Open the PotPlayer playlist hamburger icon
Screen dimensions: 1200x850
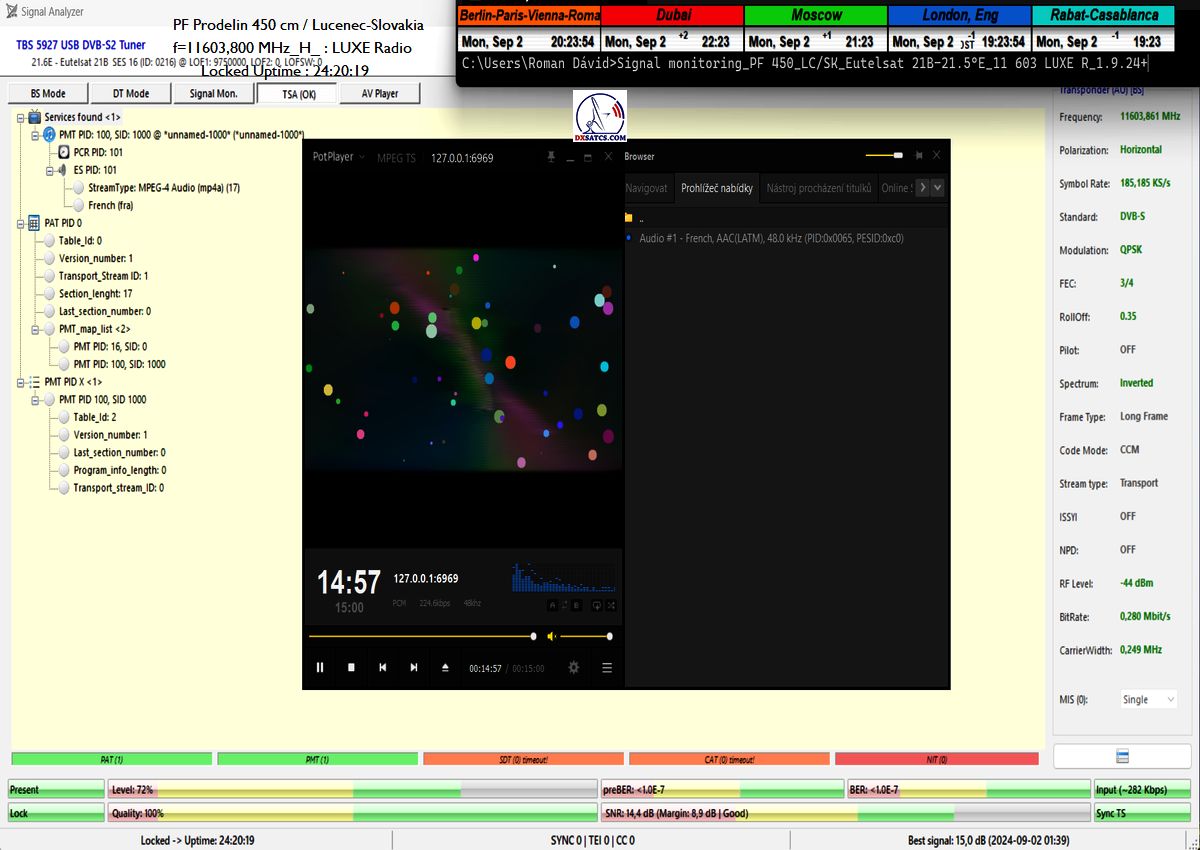[x=606, y=668]
